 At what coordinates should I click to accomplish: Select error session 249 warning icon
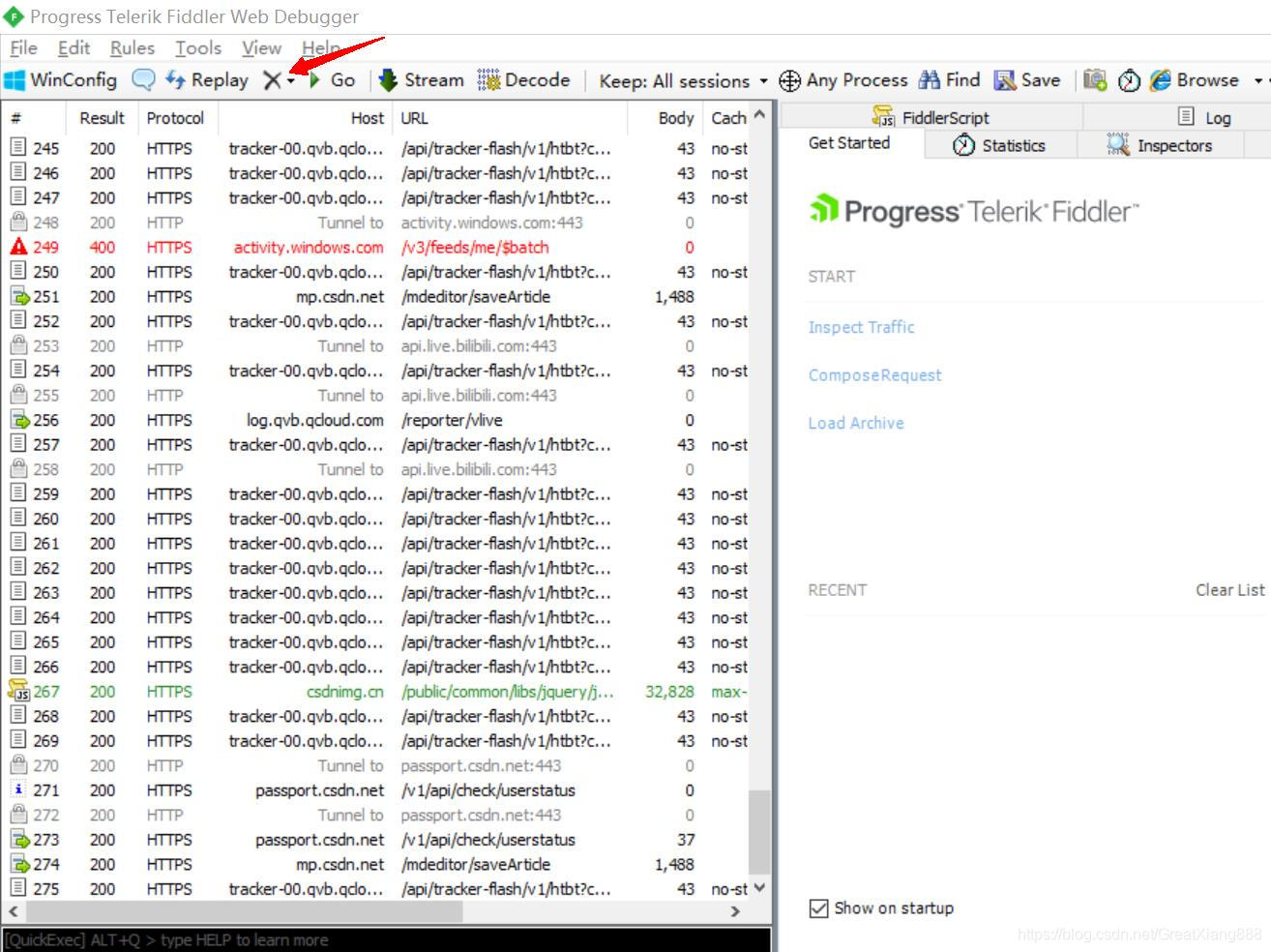[x=18, y=247]
